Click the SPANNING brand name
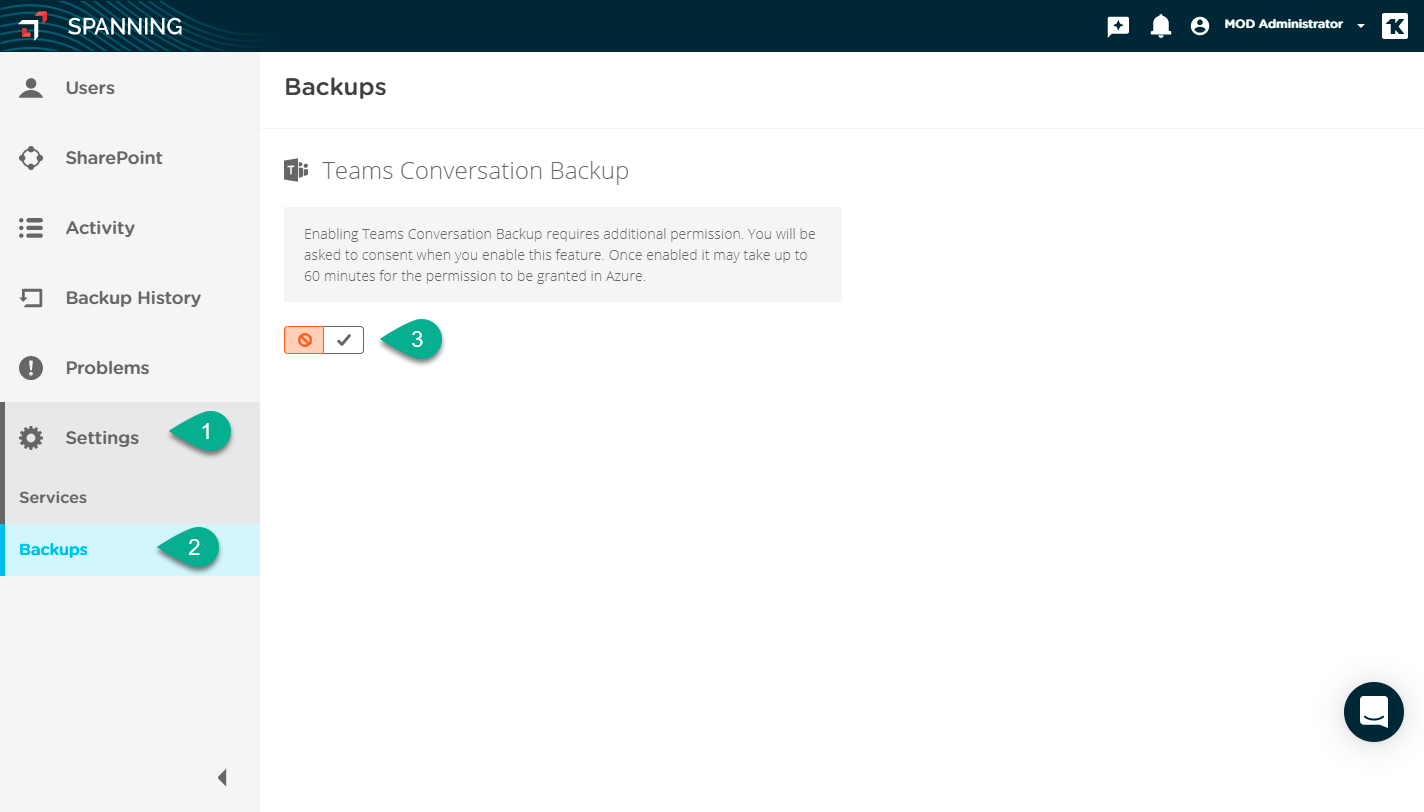The height and width of the screenshot is (812, 1424). [125, 26]
